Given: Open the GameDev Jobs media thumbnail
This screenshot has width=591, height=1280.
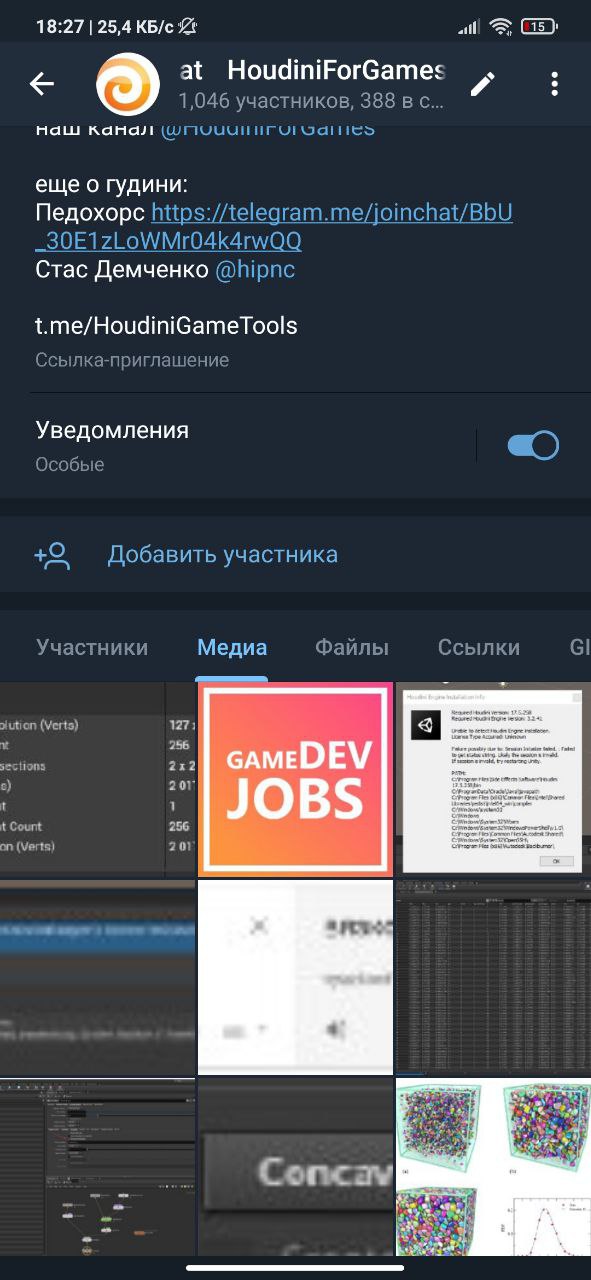Looking at the screenshot, I should pos(295,779).
